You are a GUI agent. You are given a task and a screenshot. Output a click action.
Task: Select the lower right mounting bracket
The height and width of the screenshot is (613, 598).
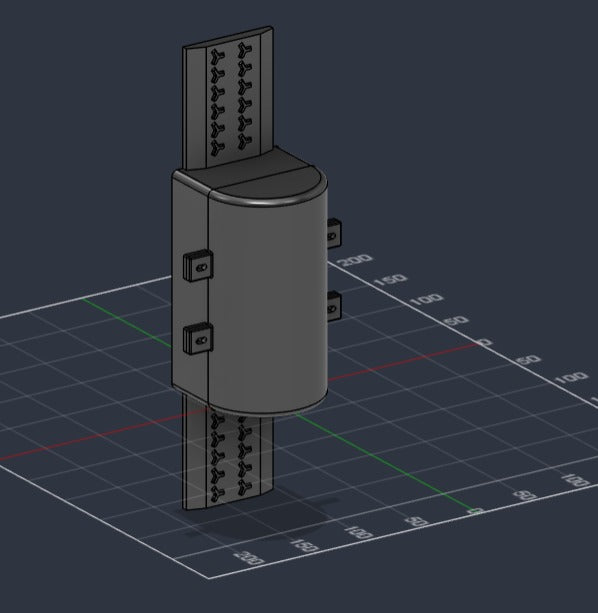tap(334, 306)
